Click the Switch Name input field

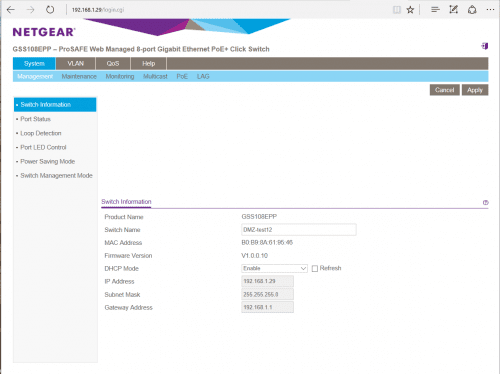coord(299,230)
